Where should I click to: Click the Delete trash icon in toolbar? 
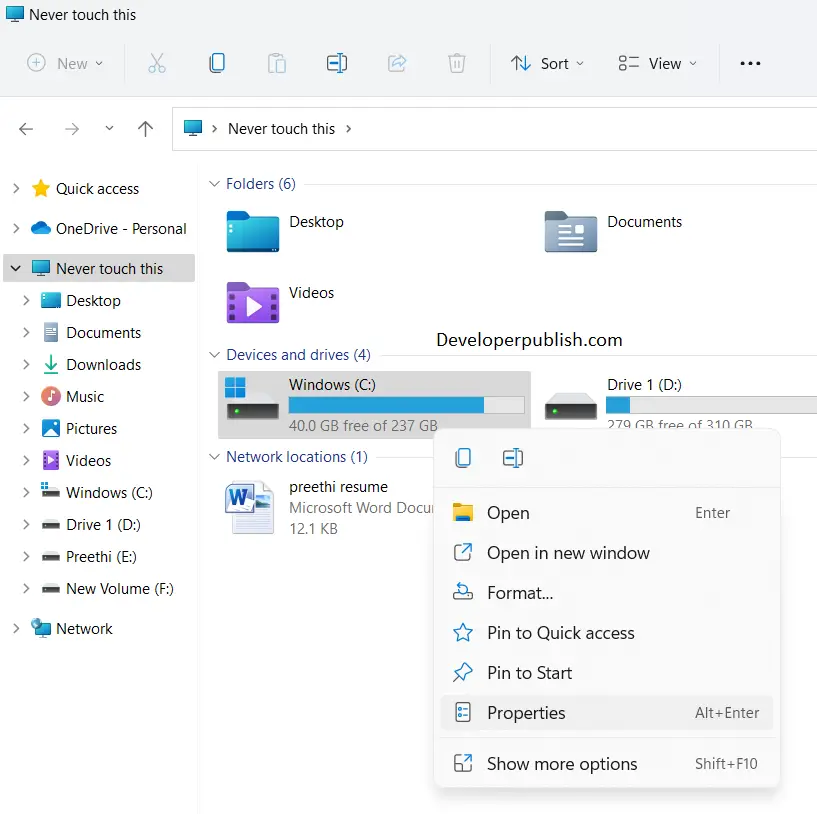click(456, 63)
